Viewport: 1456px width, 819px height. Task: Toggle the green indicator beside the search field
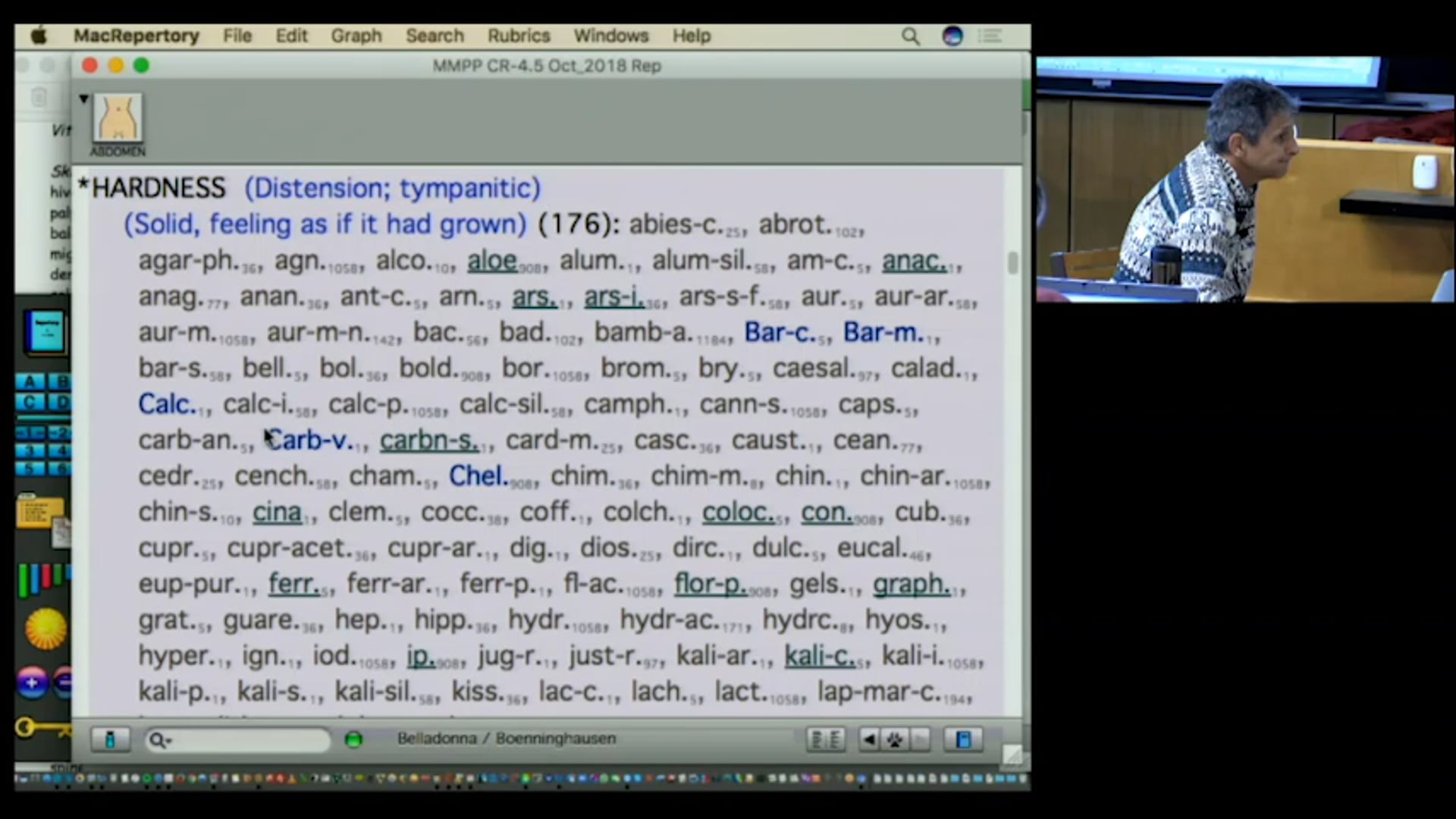point(353,739)
